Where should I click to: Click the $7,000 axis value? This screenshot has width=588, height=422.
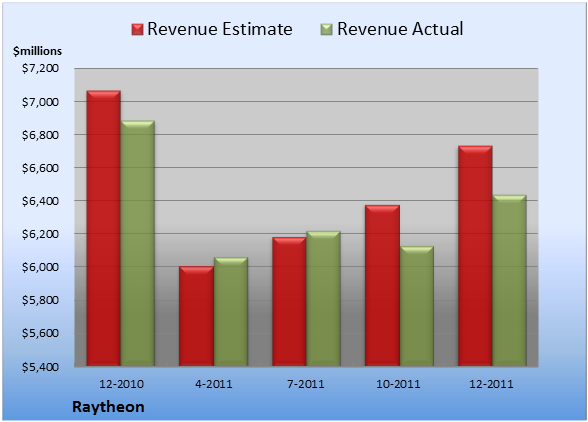(x=40, y=102)
